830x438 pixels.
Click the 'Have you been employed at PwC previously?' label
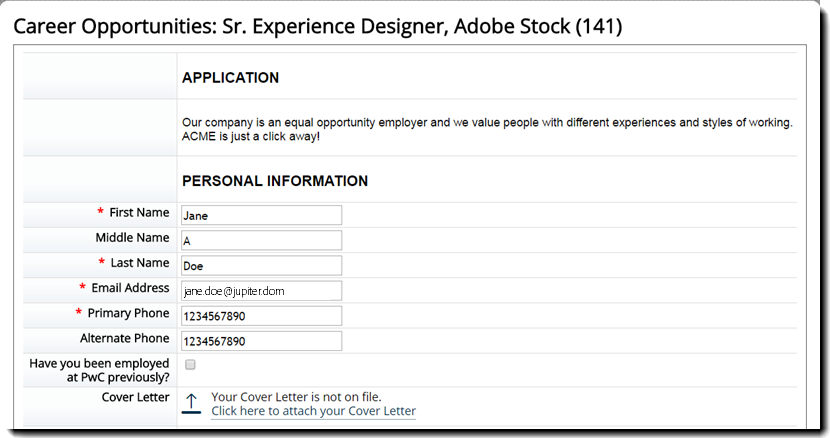[x=99, y=370]
